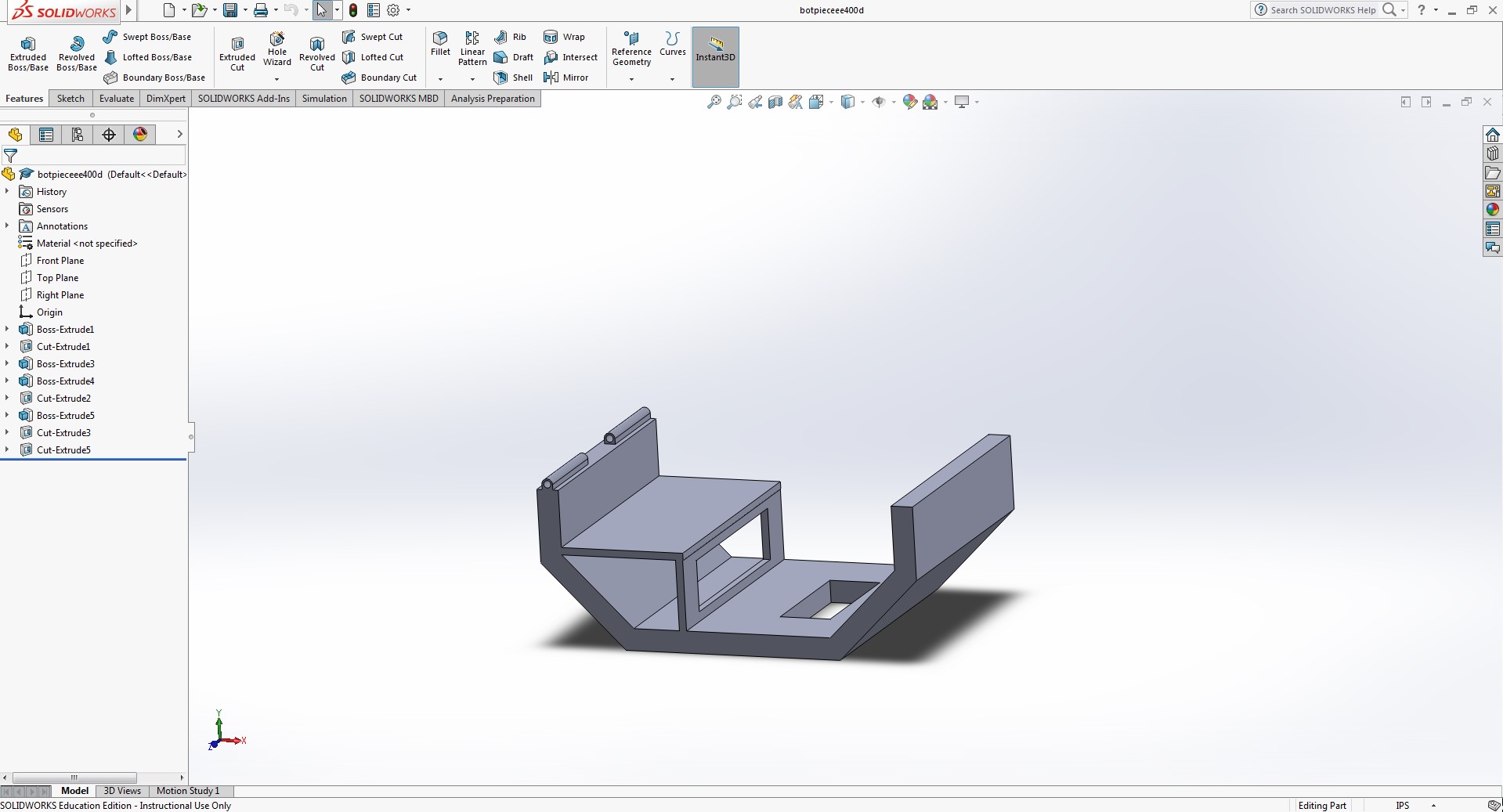Open the ConfigurationManager tab

(78, 135)
